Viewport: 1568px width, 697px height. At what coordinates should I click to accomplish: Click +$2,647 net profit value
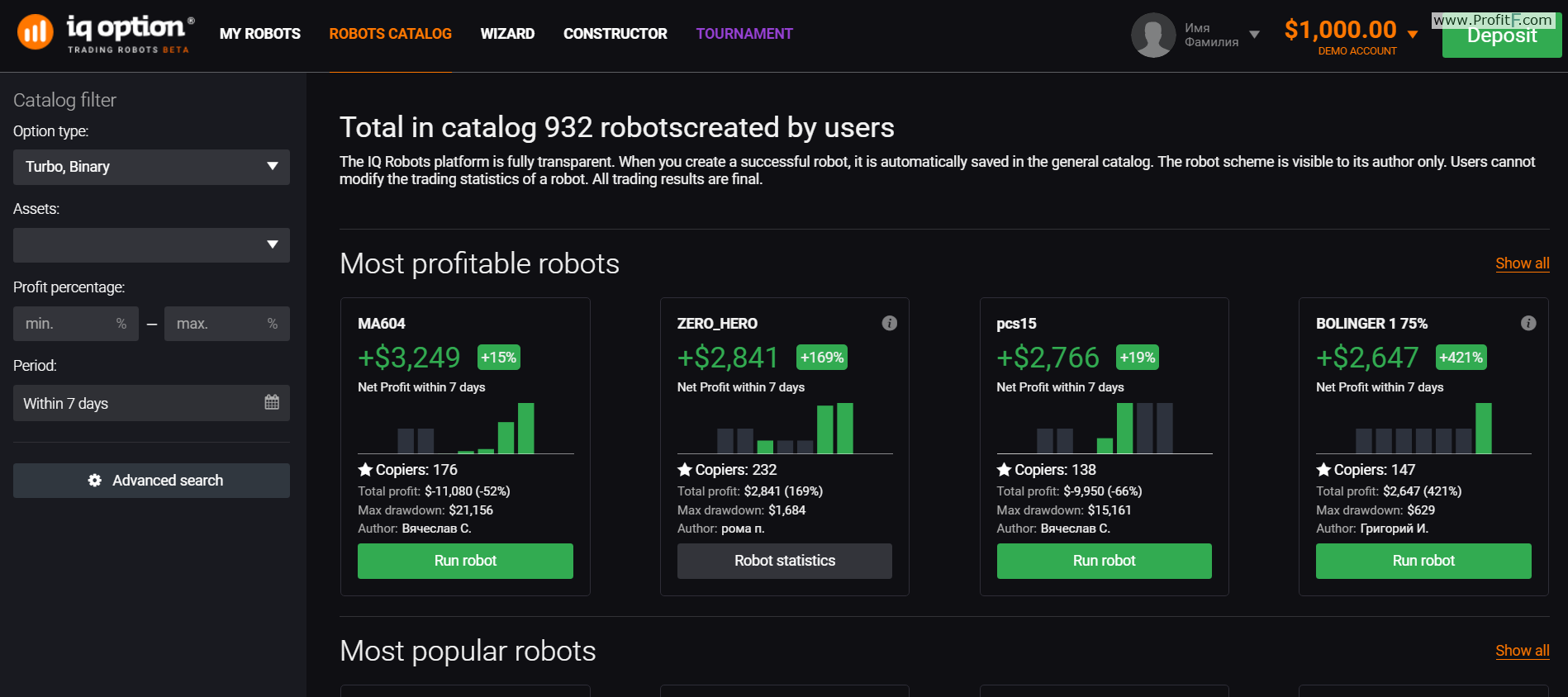click(1367, 358)
